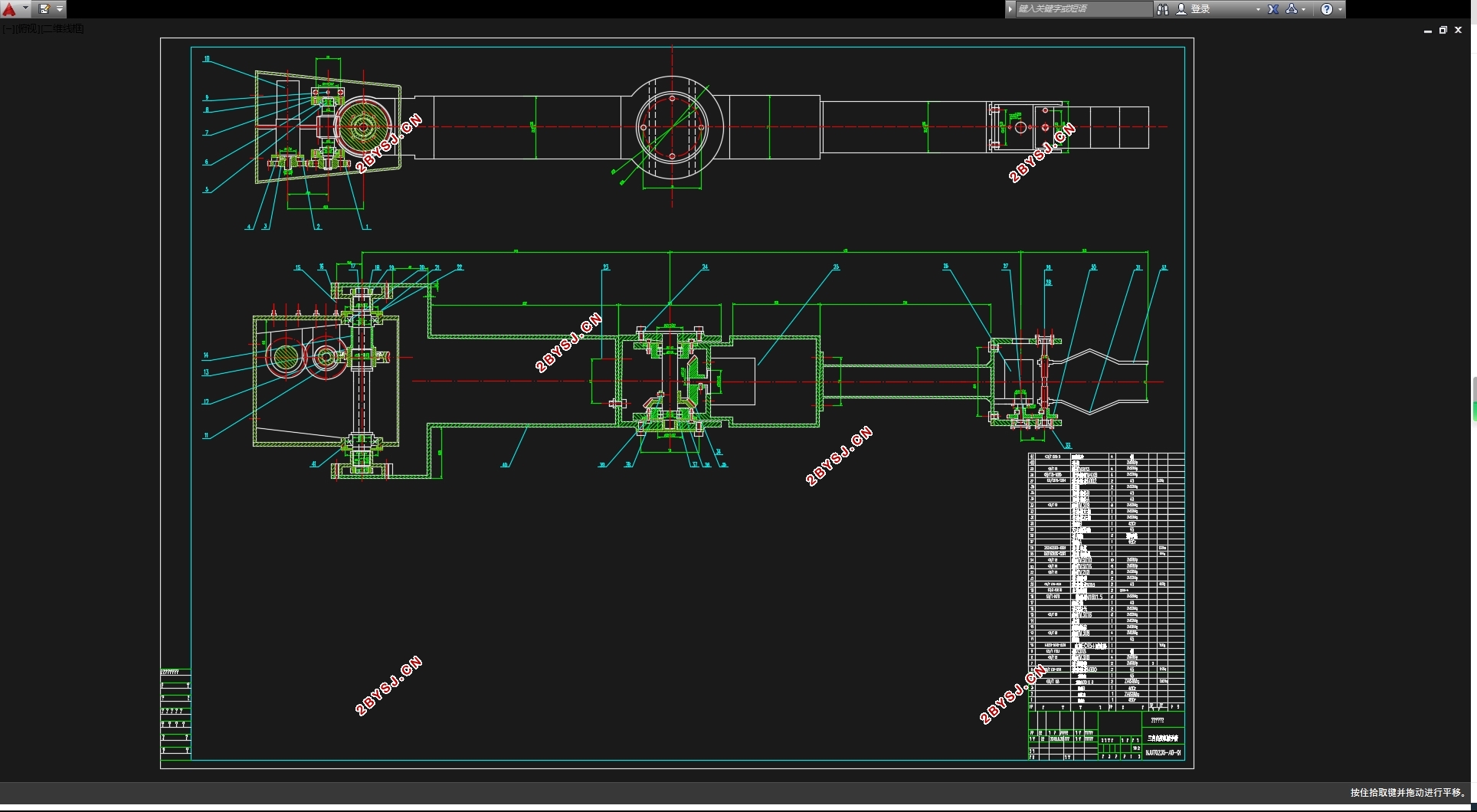Click the user profile sign-in icon
The height and width of the screenshot is (812, 1477).
pyautogui.click(x=1181, y=9)
